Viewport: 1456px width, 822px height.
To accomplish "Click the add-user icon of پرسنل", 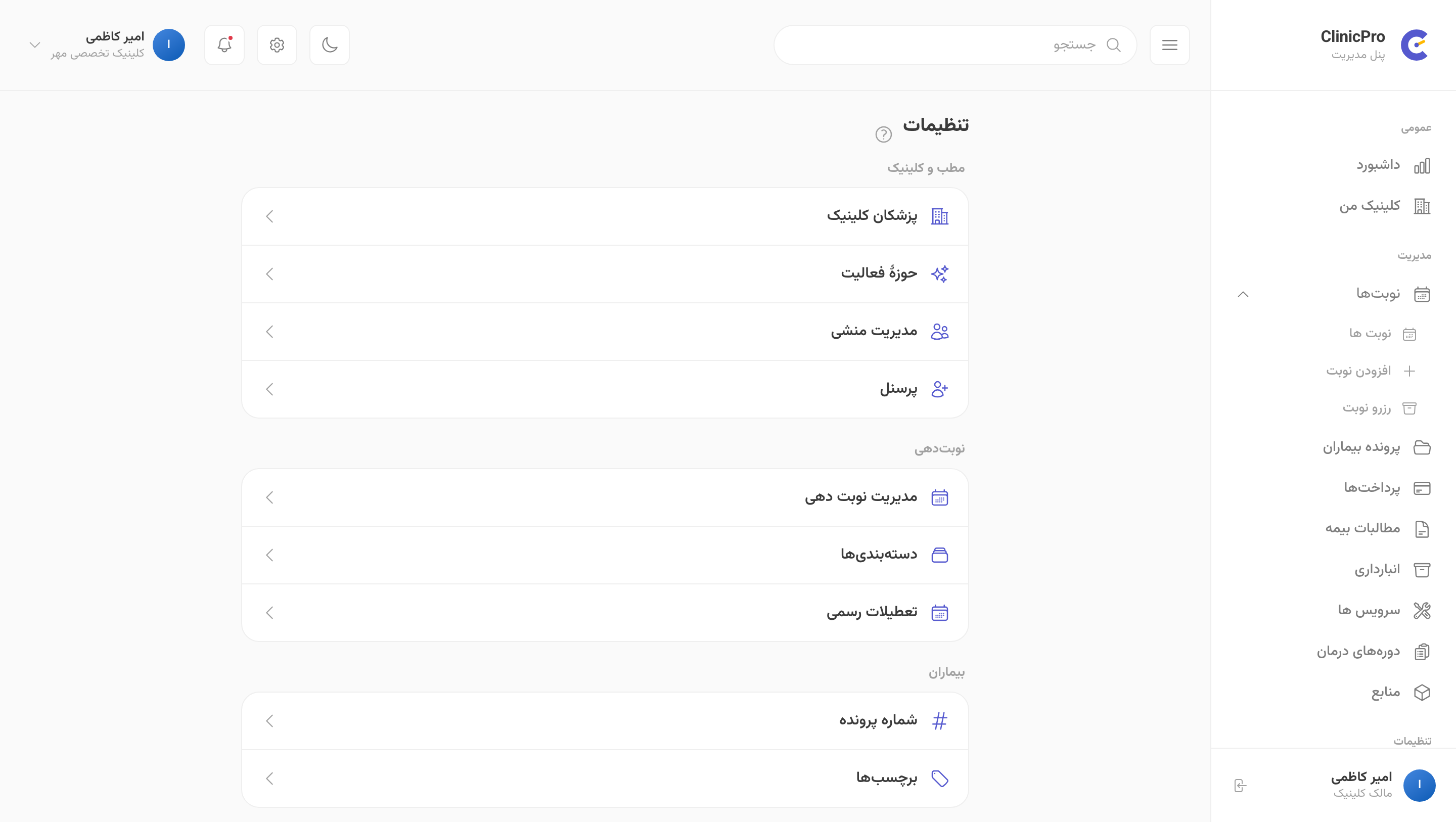I will (939, 390).
